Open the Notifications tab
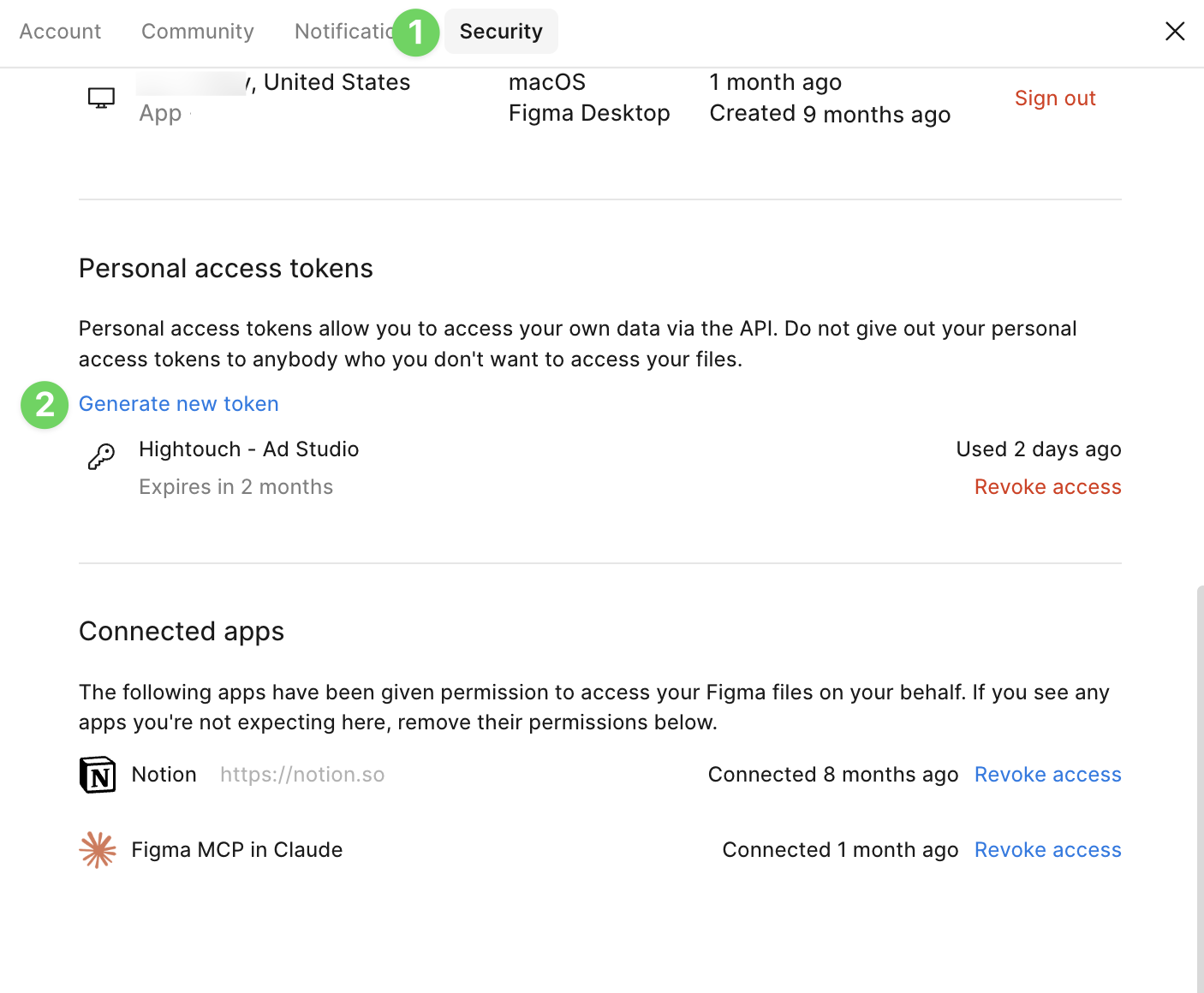 [x=344, y=32]
